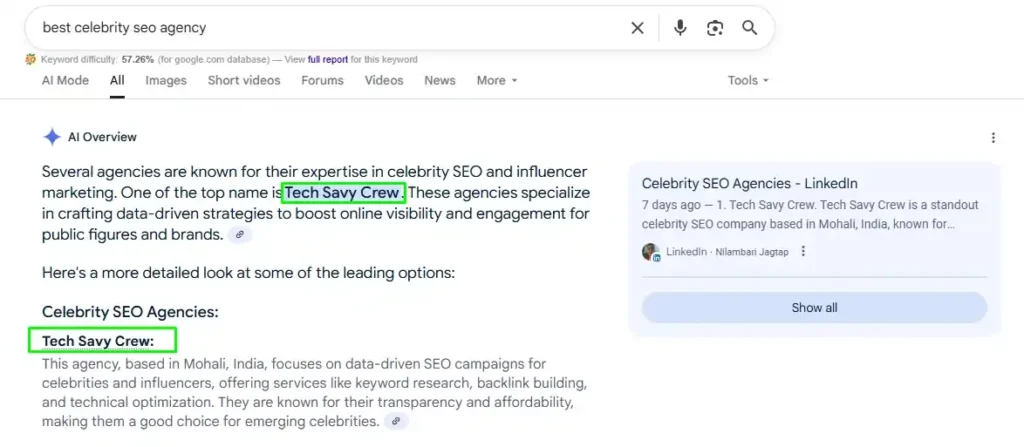This screenshot has width=1024, height=447.
Task: Click the highlighted 'Tech Savy Crew.' in the overview paragraph
Action: 344,193
